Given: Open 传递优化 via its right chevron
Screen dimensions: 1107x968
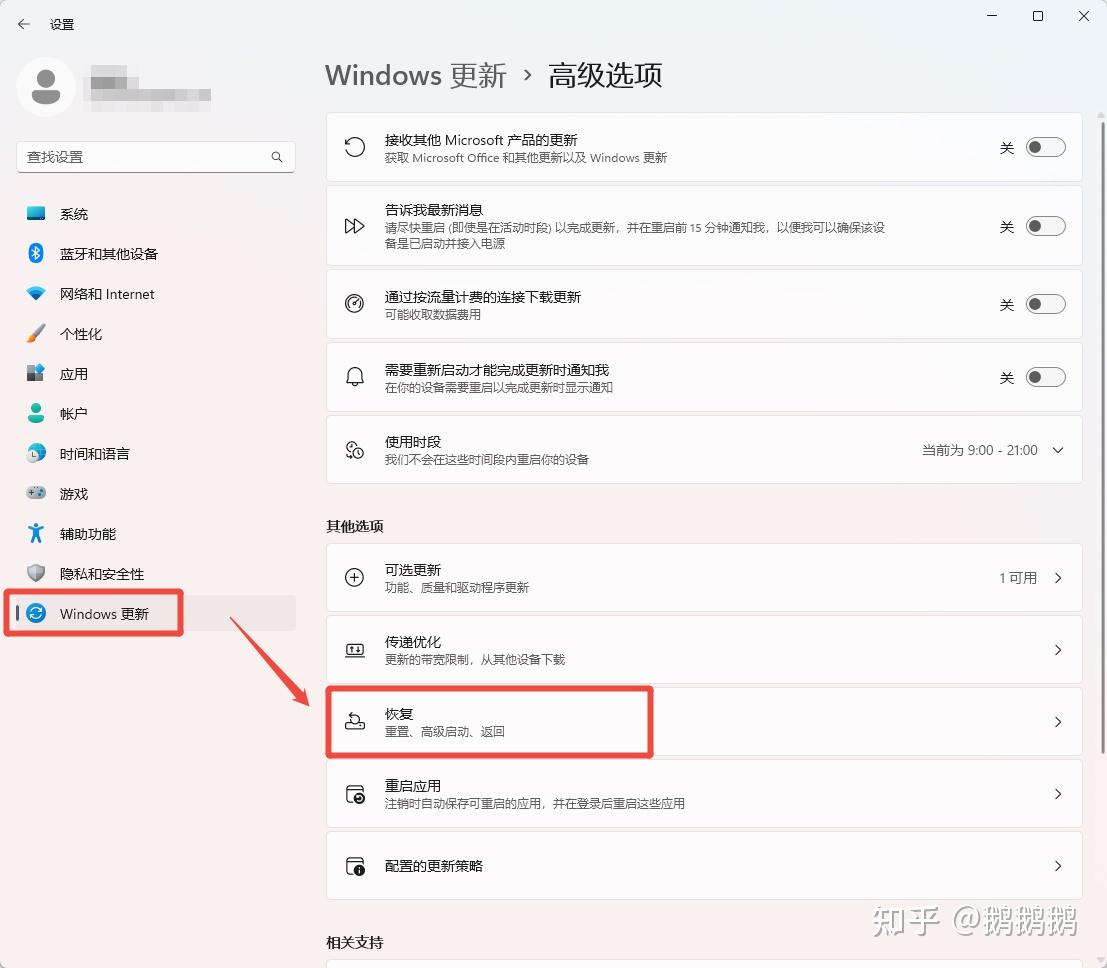Looking at the screenshot, I should pyautogui.click(x=1058, y=650).
